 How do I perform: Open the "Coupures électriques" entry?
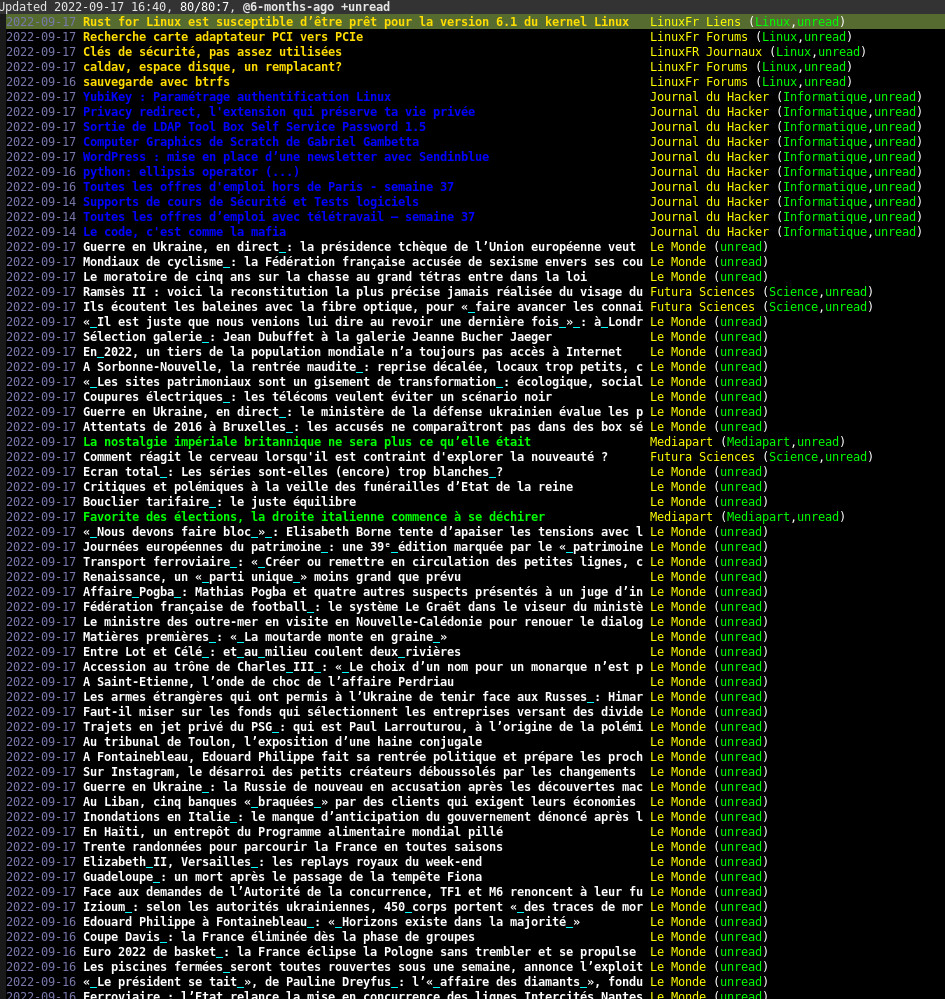[x=317, y=396]
